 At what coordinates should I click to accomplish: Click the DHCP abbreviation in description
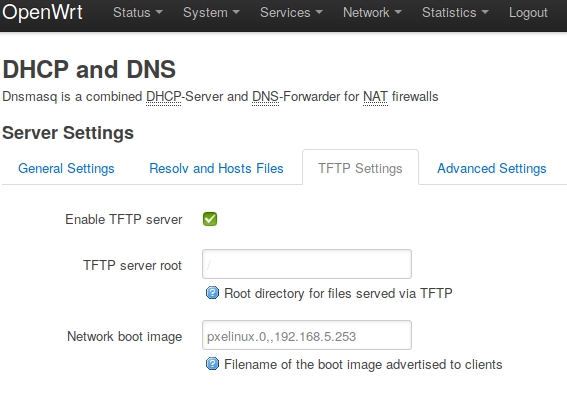pos(163,97)
